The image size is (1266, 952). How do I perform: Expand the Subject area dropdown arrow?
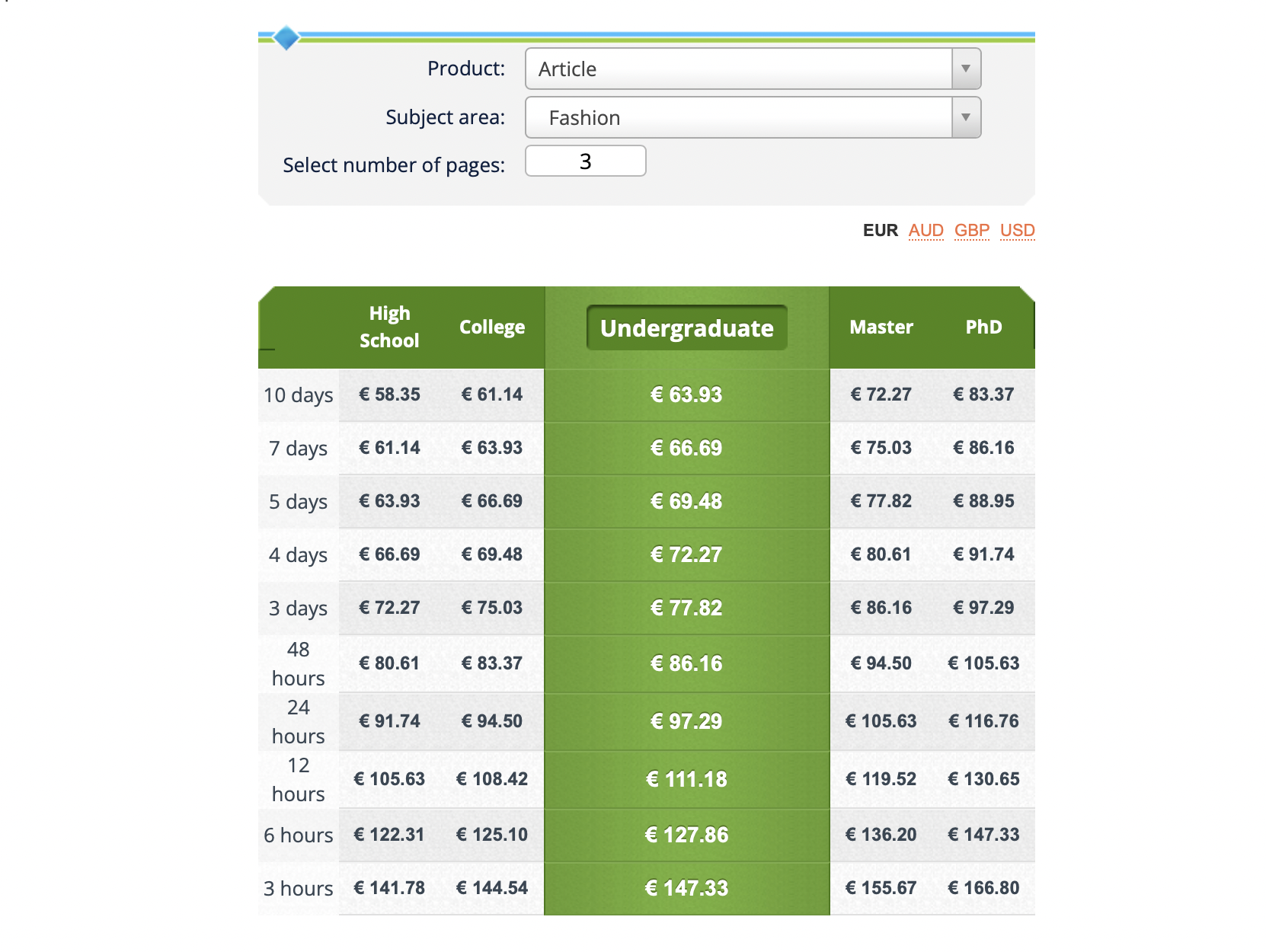pos(965,117)
